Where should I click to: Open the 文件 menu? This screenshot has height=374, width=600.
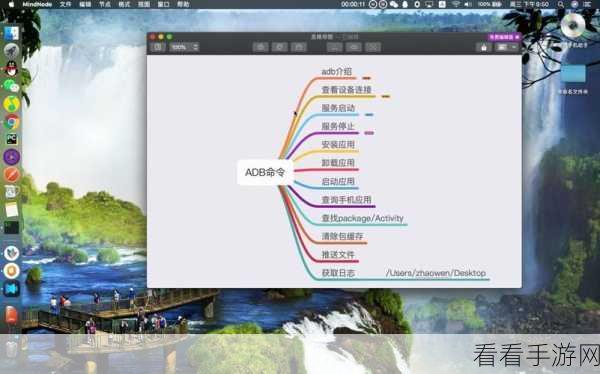pyautogui.click(x=65, y=5)
